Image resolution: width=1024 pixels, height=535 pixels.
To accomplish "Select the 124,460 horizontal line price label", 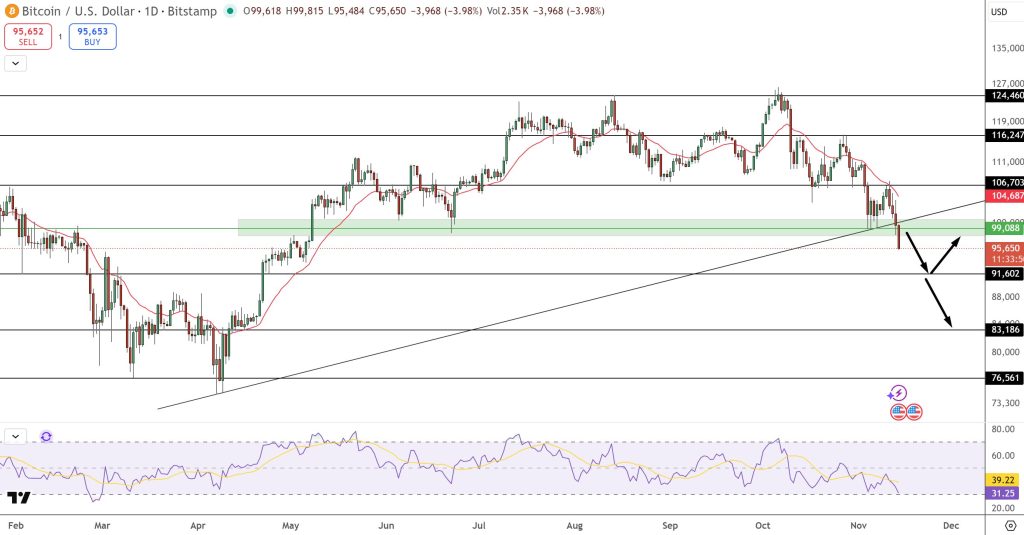I will click(x=1004, y=96).
